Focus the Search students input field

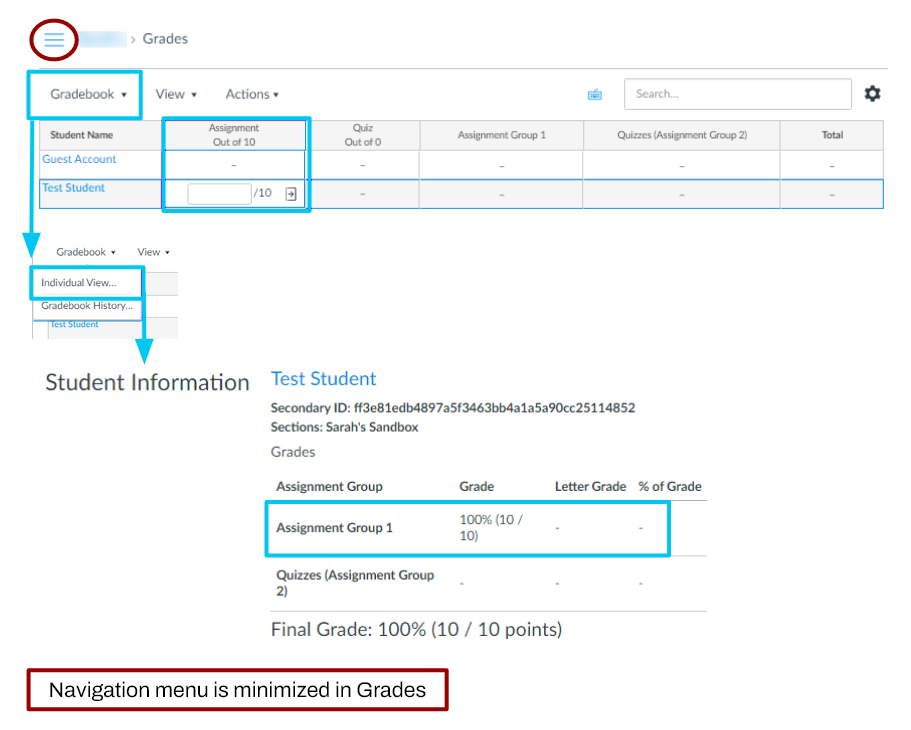click(737, 94)
